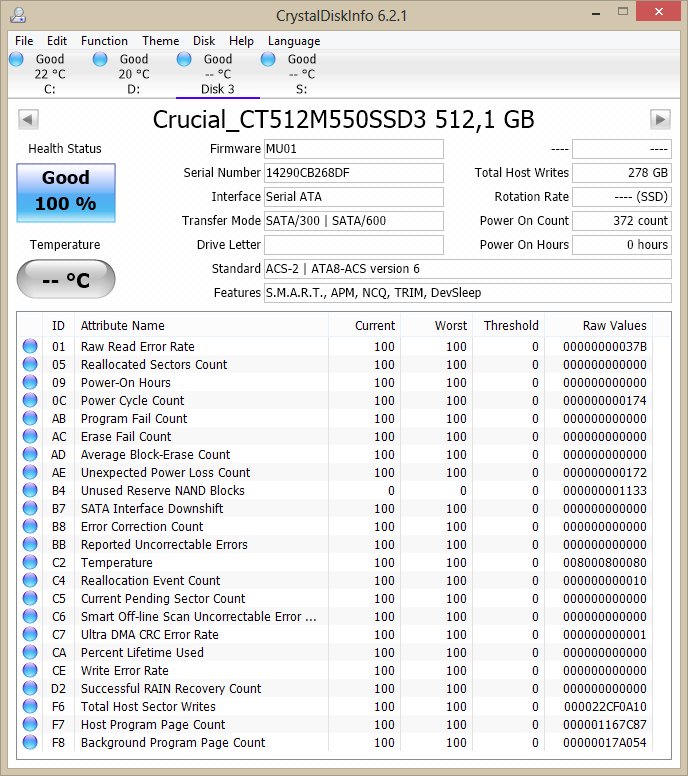Click status orb for Reallocation Event Count
688x776 pixels.
pyautogui.click(x=30, y=580)
